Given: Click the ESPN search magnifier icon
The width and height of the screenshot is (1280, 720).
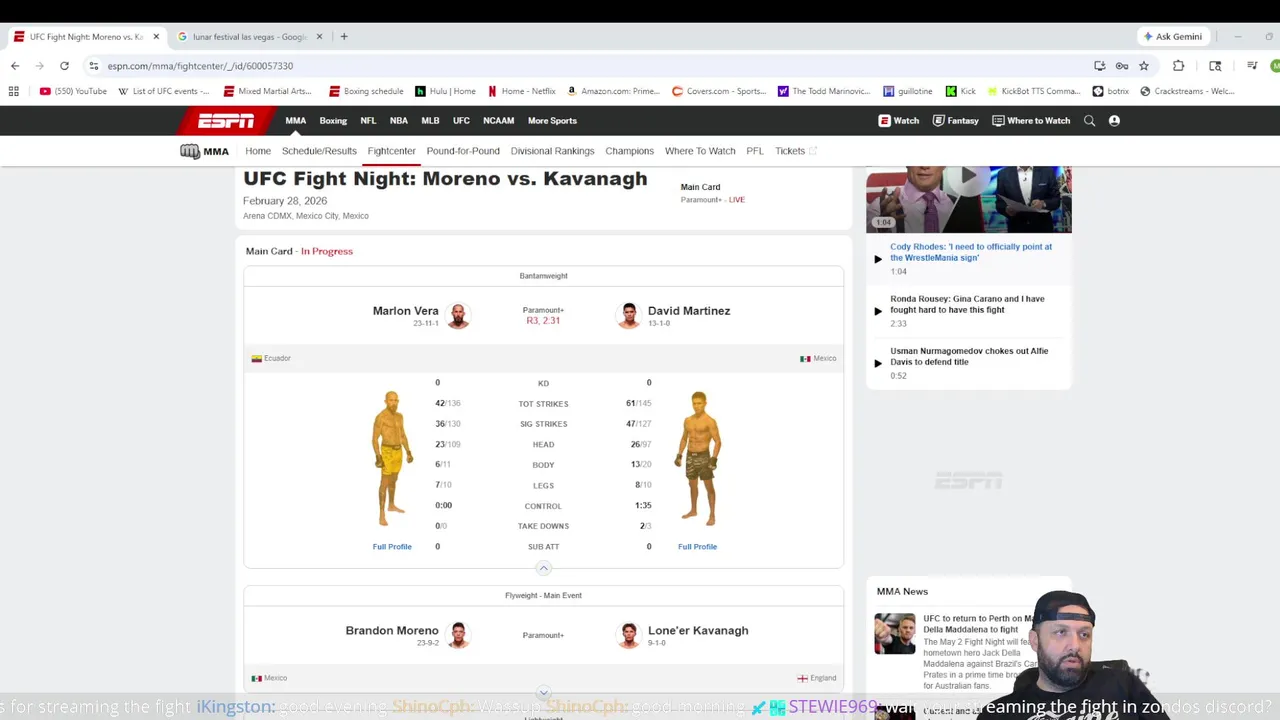Looking at the screenshot, I should (1090, 121).
